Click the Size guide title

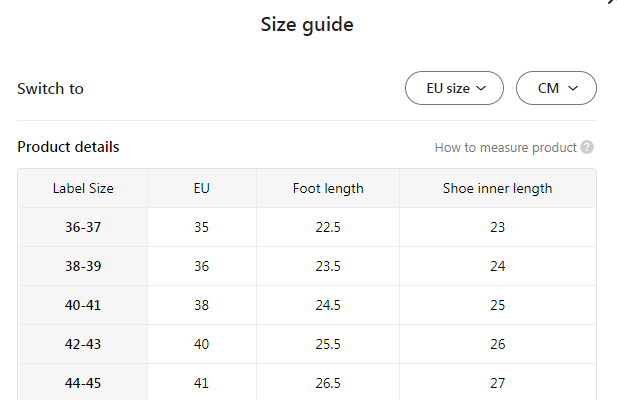point(307,25)
